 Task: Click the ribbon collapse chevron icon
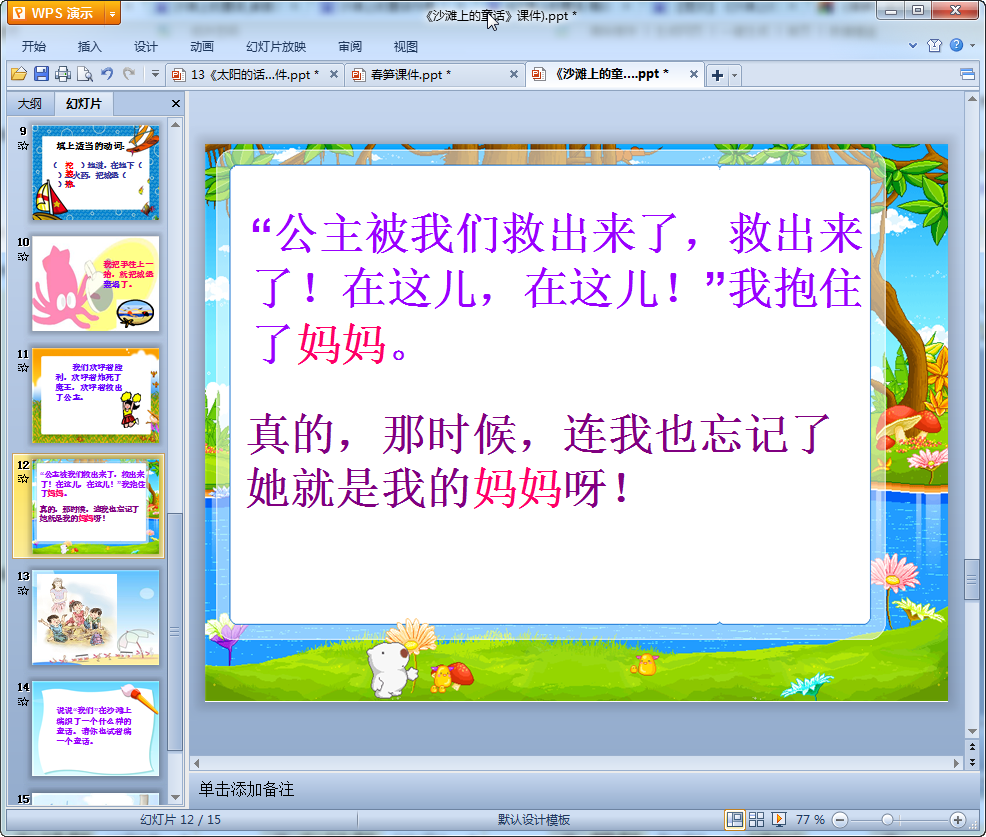click(x=913, y=45)
